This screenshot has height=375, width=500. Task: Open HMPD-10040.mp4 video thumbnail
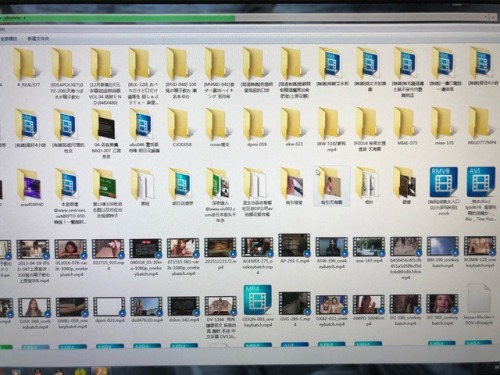tap(369, 305)
